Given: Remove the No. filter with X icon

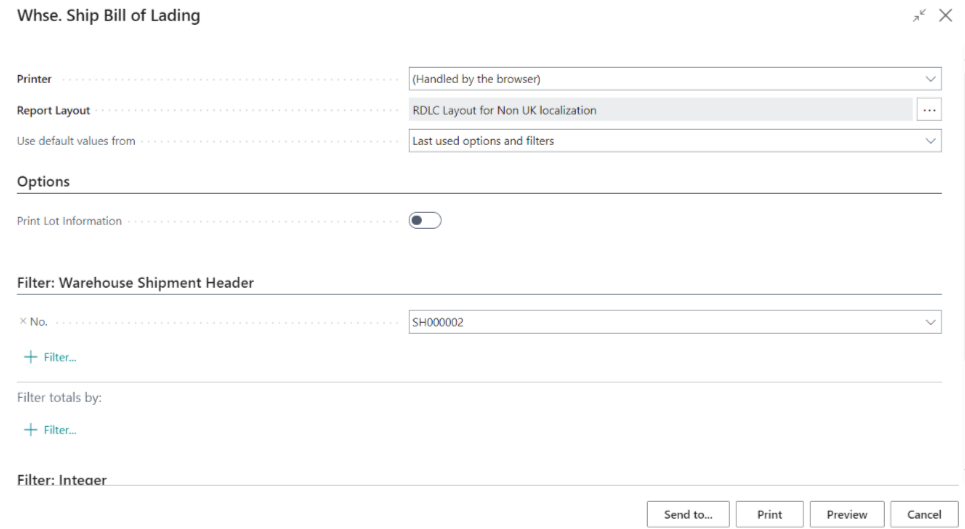Looking at the screenshot, I should point(22,322).
